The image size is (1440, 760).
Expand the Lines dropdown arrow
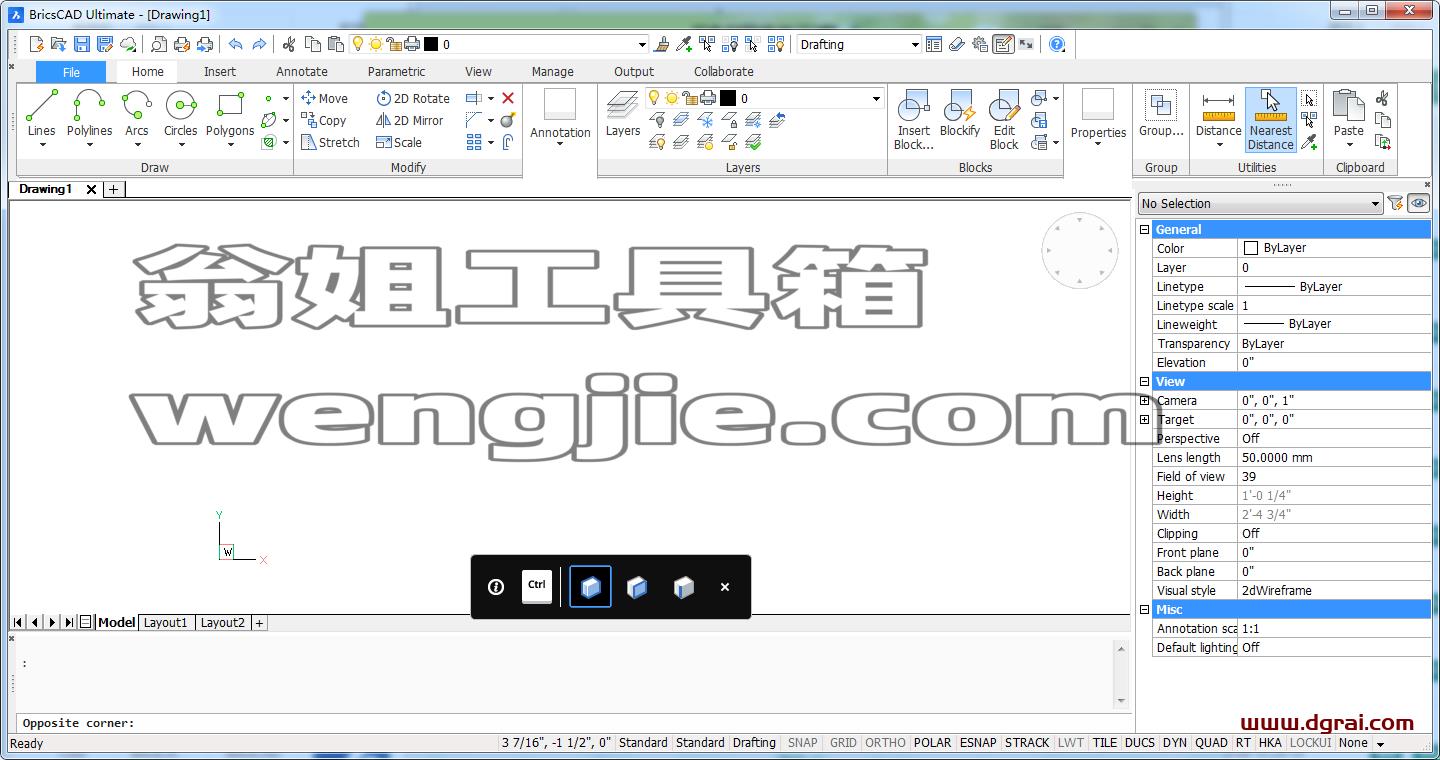click(42, 145)
